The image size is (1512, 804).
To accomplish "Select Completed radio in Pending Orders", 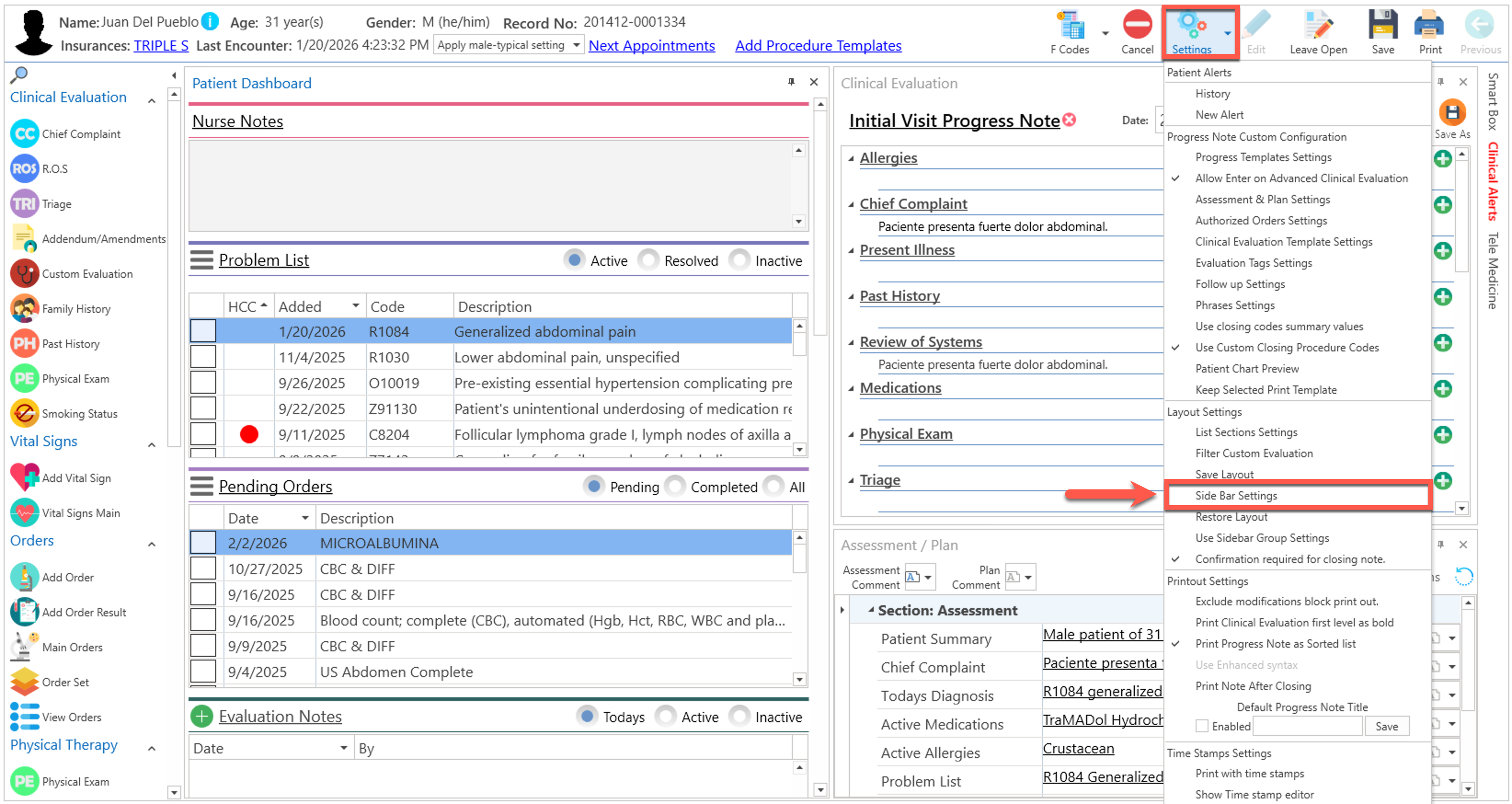I will (x=675, y=487).
